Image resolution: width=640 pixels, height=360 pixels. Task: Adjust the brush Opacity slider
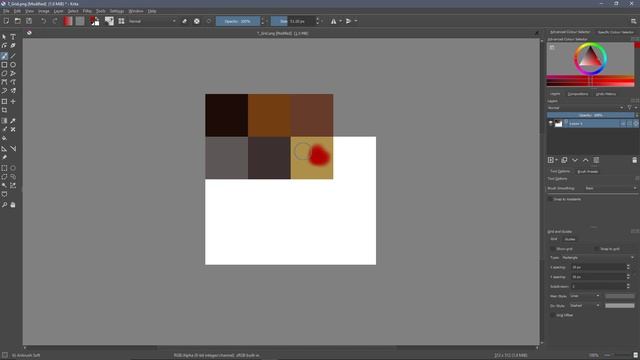click(238, 21)
